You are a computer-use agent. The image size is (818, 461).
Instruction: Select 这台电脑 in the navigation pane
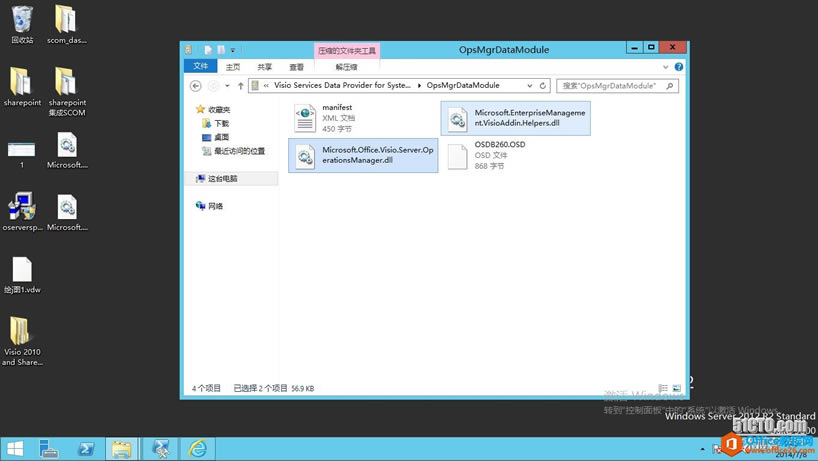(x=222, y=178)
